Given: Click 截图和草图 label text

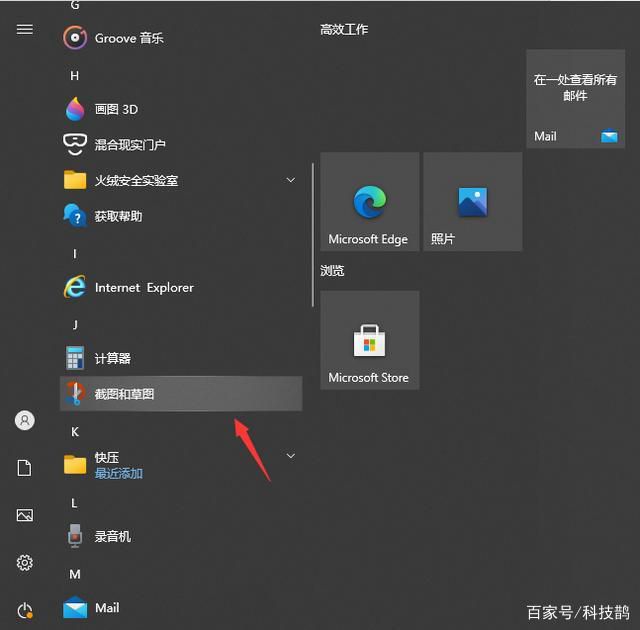Looking at the screenshot, I should tap(124, 394).
